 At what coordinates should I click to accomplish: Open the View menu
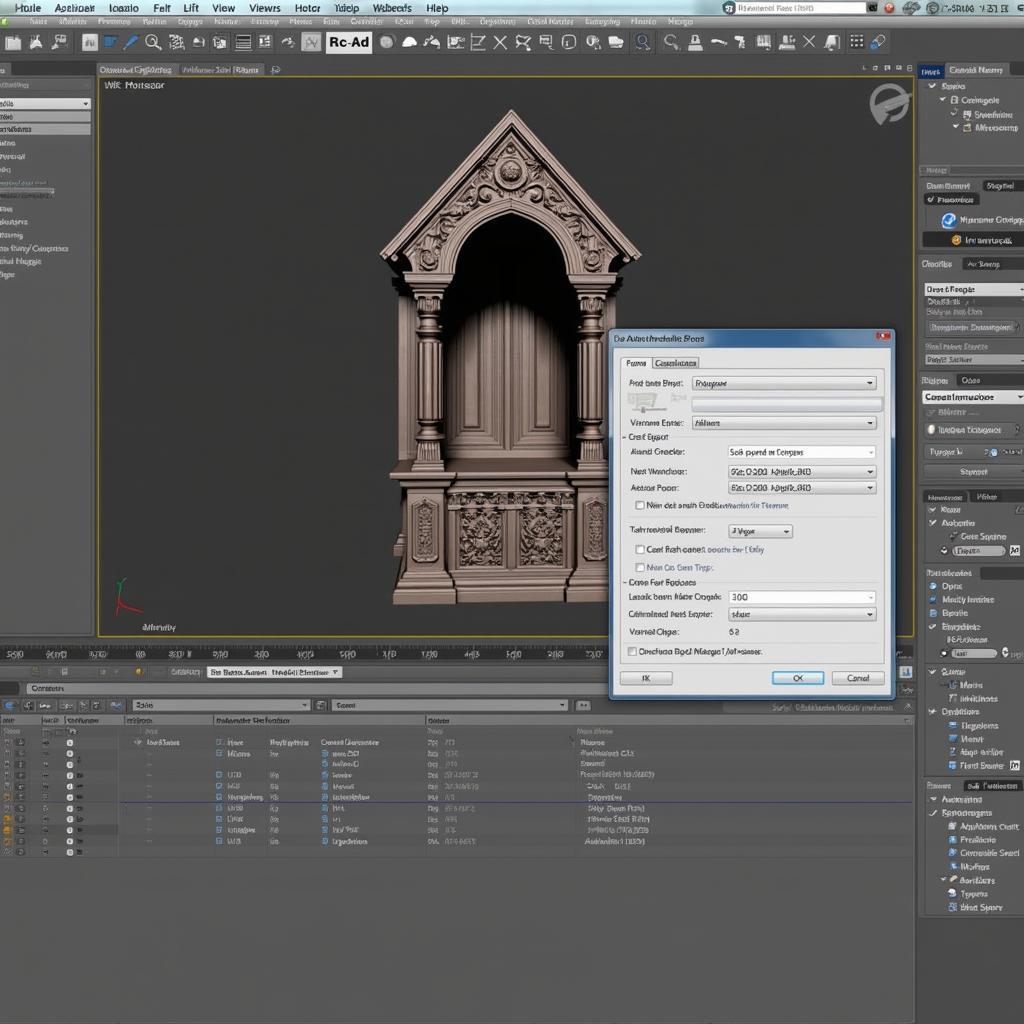click(x=223, y=8)
